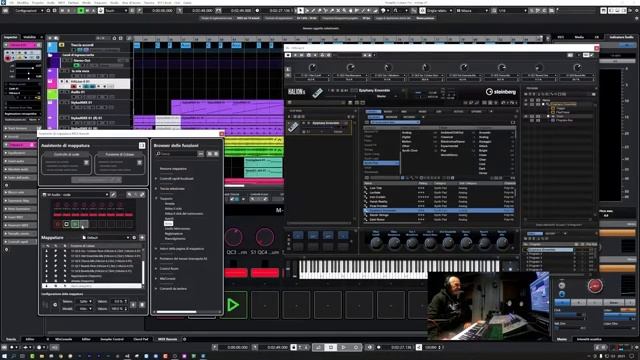This screenshot has width=640, height=360.
Task: Click the apply mapping button in assistant
Action: tap(96, 179)
